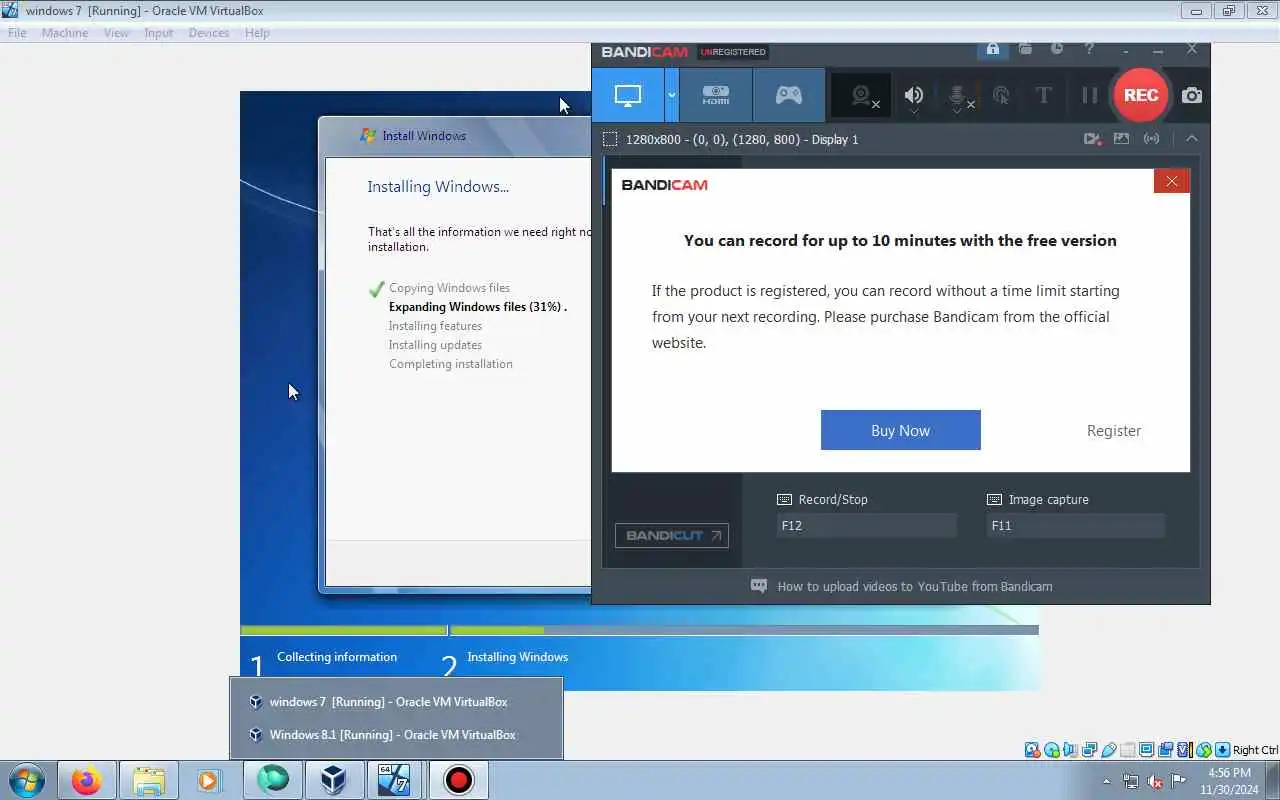The width and height of the screenshot is (1280, 800).
Task: Click VirtualBox USB status icon
Action: [1108, 750]
